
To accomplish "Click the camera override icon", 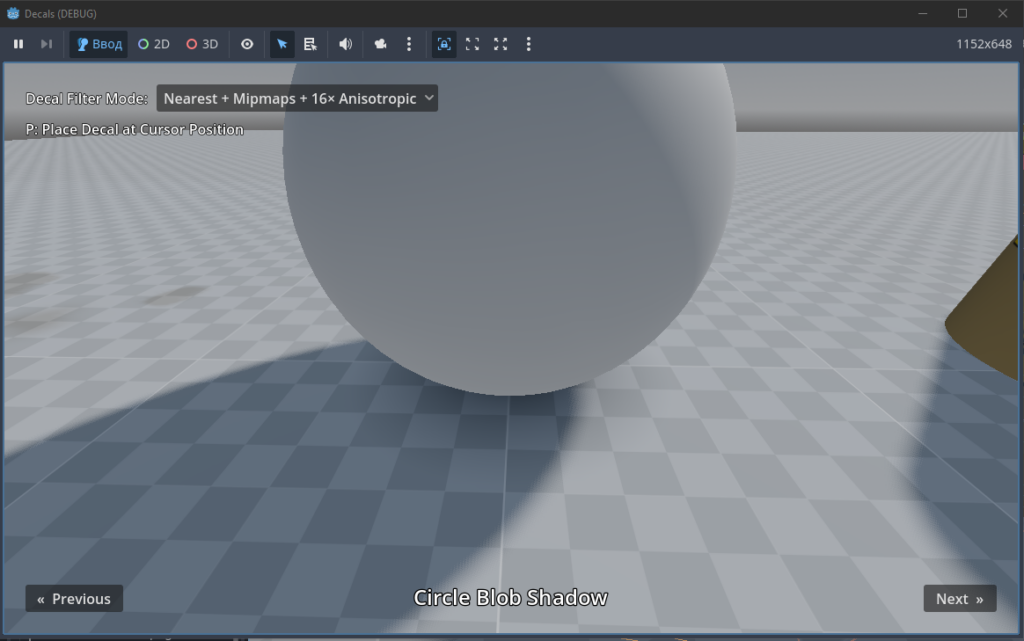I will click(380, 44).
